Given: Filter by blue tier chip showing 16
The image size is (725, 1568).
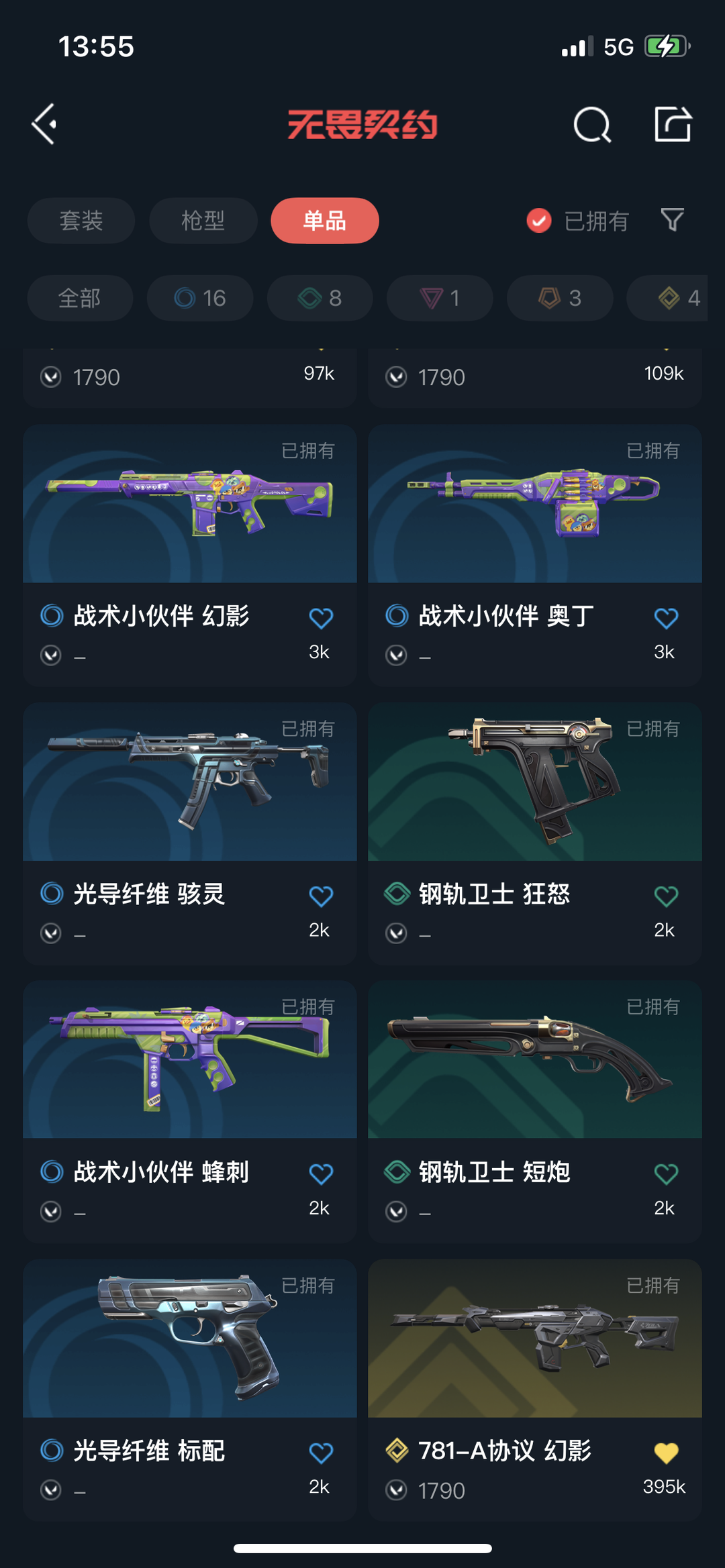Looking at the screenshot, I should click(200, 298).
